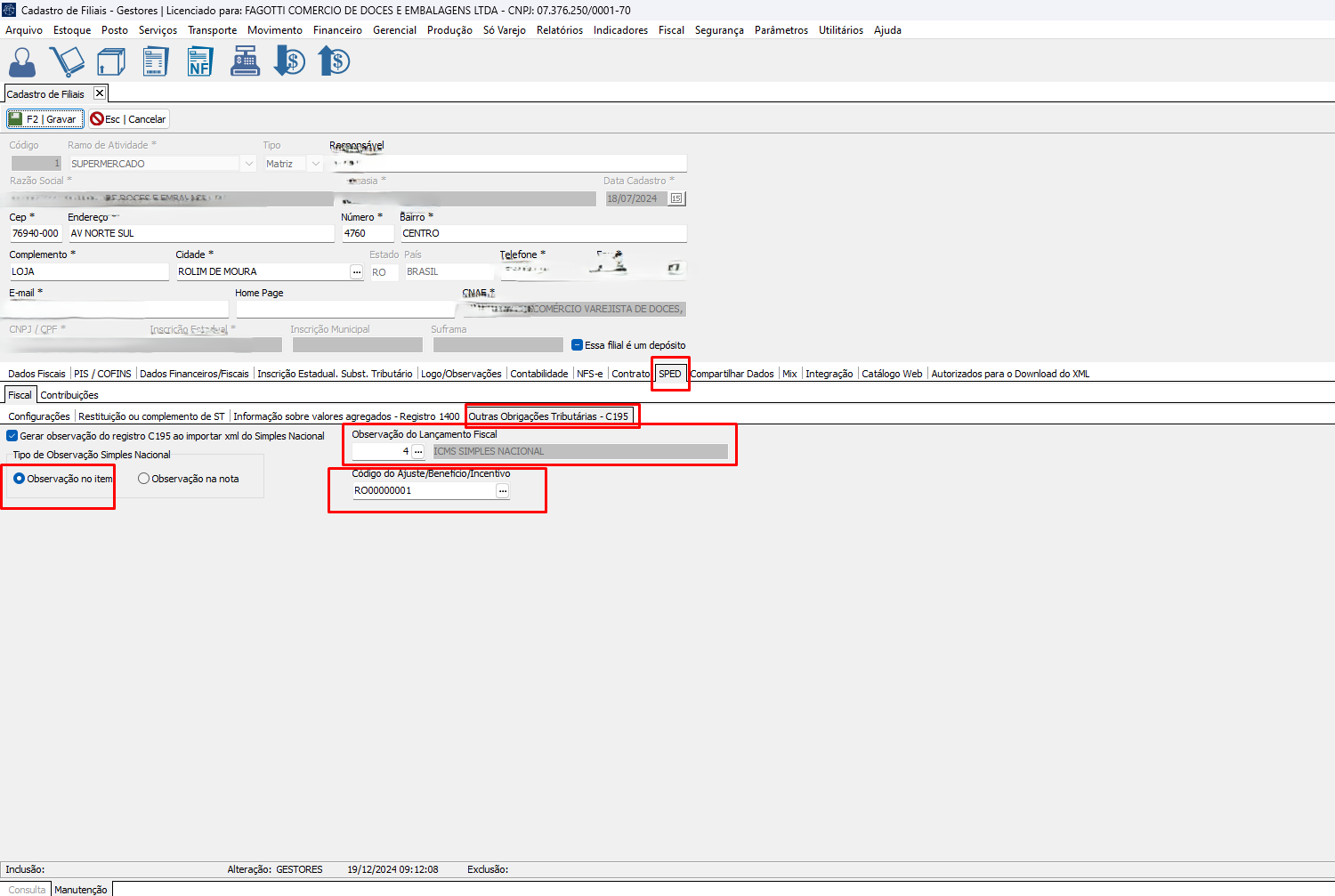This screenshot has width=1335, height=896.
Task: Open the Tipo Matriz dropdown
Action: click(x=315, y=164)
